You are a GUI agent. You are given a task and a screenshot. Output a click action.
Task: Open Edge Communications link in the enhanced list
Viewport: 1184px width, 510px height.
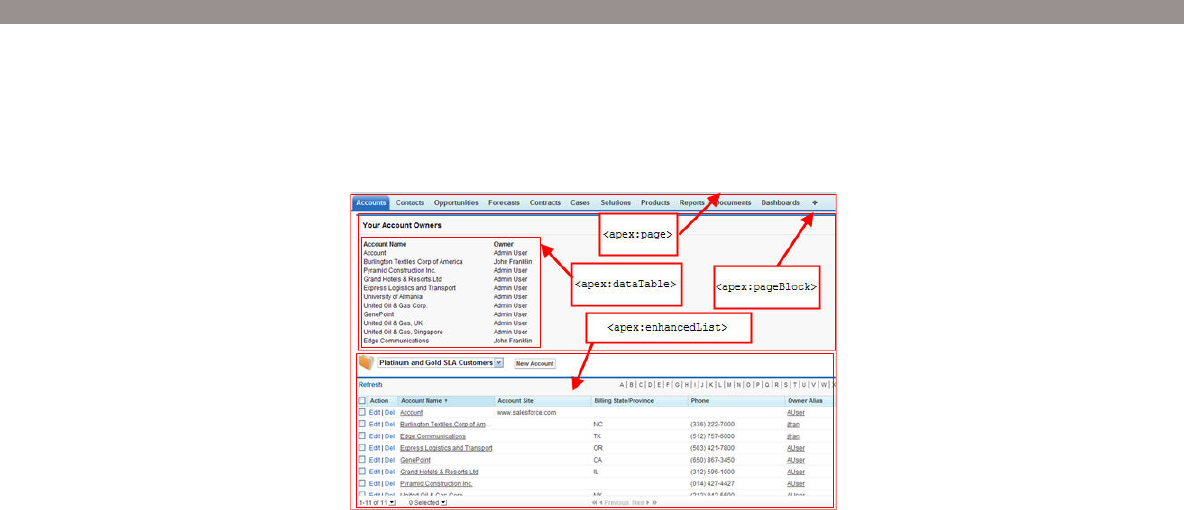coord(433,436)
